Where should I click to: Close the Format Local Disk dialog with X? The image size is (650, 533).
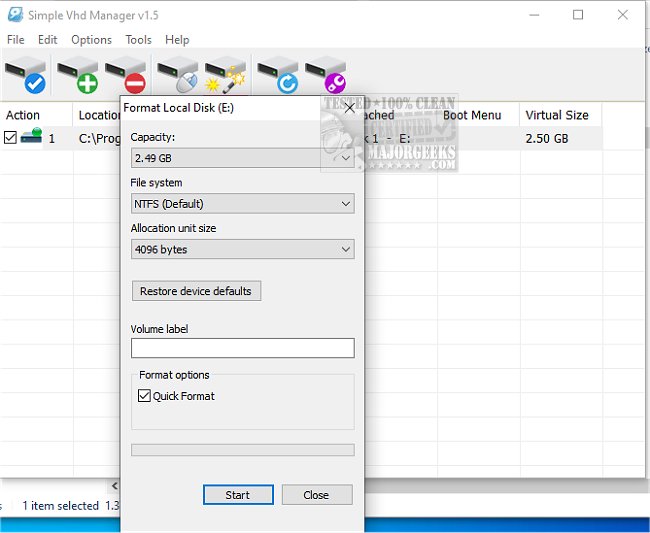[x=349, y=108]
